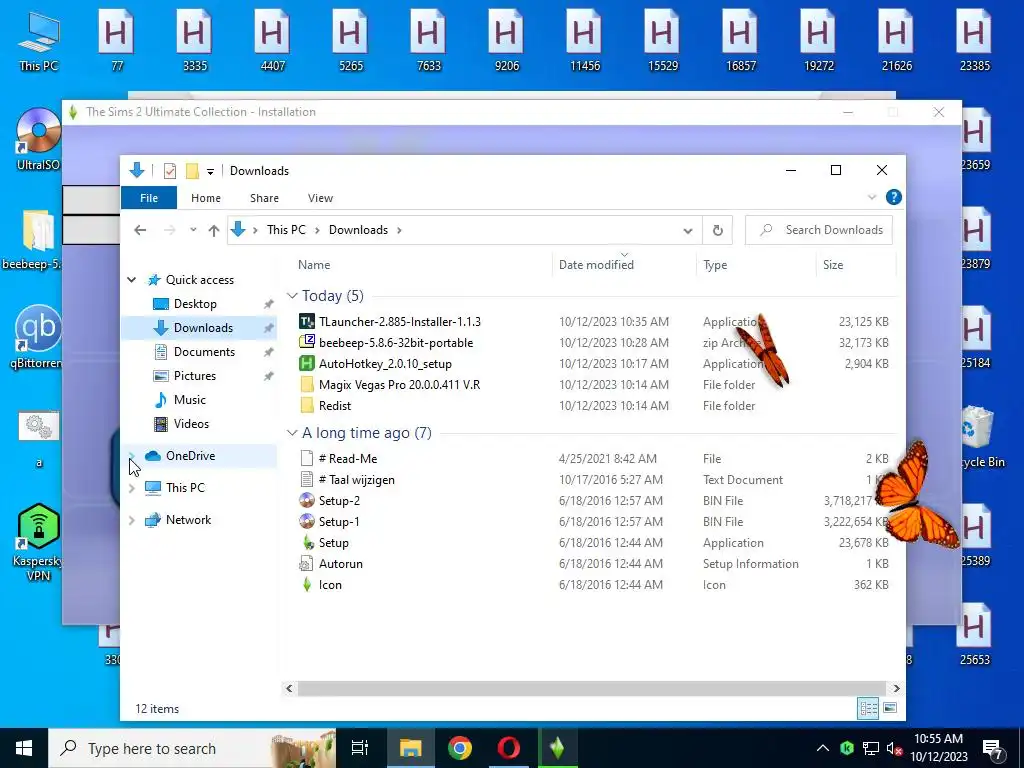Click This PC in the address breadcrumb
Screen dimensions: 1024x768
(x=286, y=230)
